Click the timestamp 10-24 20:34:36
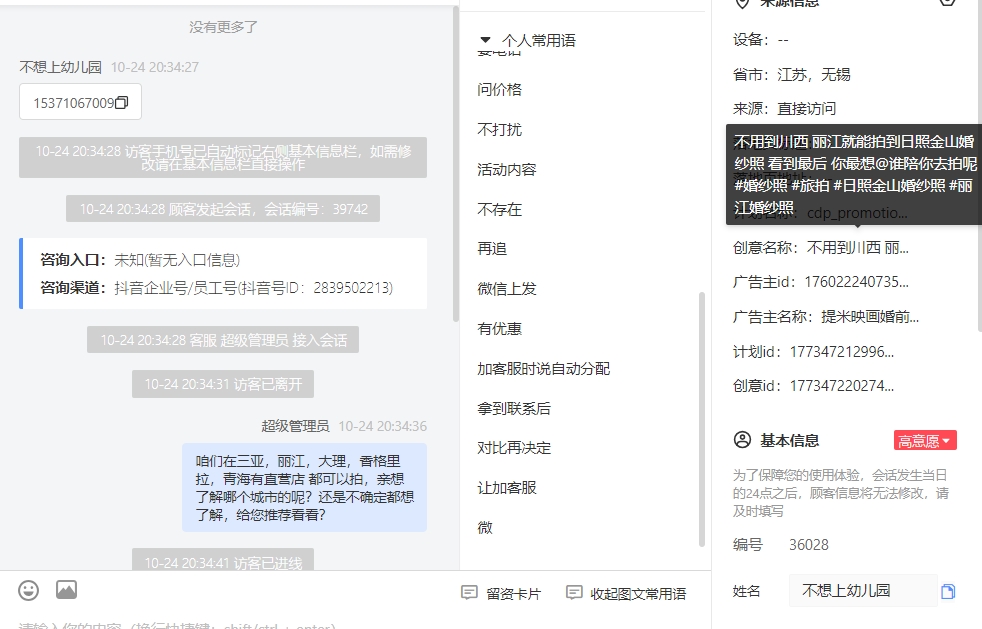982x629 pixels. [383, 426]
